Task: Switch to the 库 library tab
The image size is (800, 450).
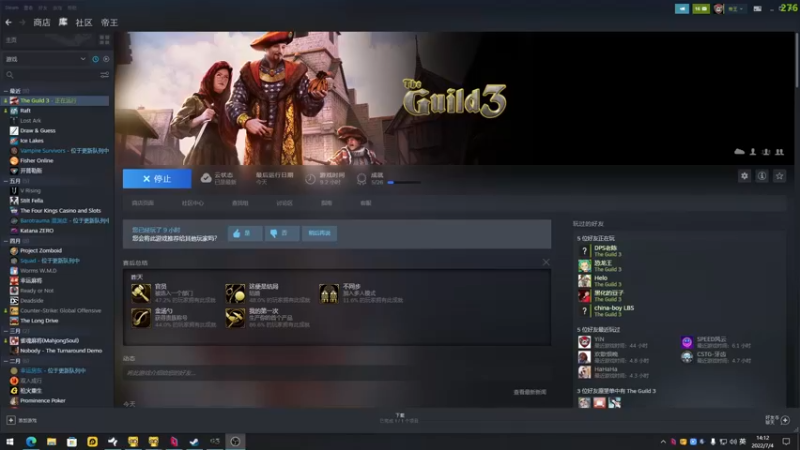Action: [x=63, y=22]
